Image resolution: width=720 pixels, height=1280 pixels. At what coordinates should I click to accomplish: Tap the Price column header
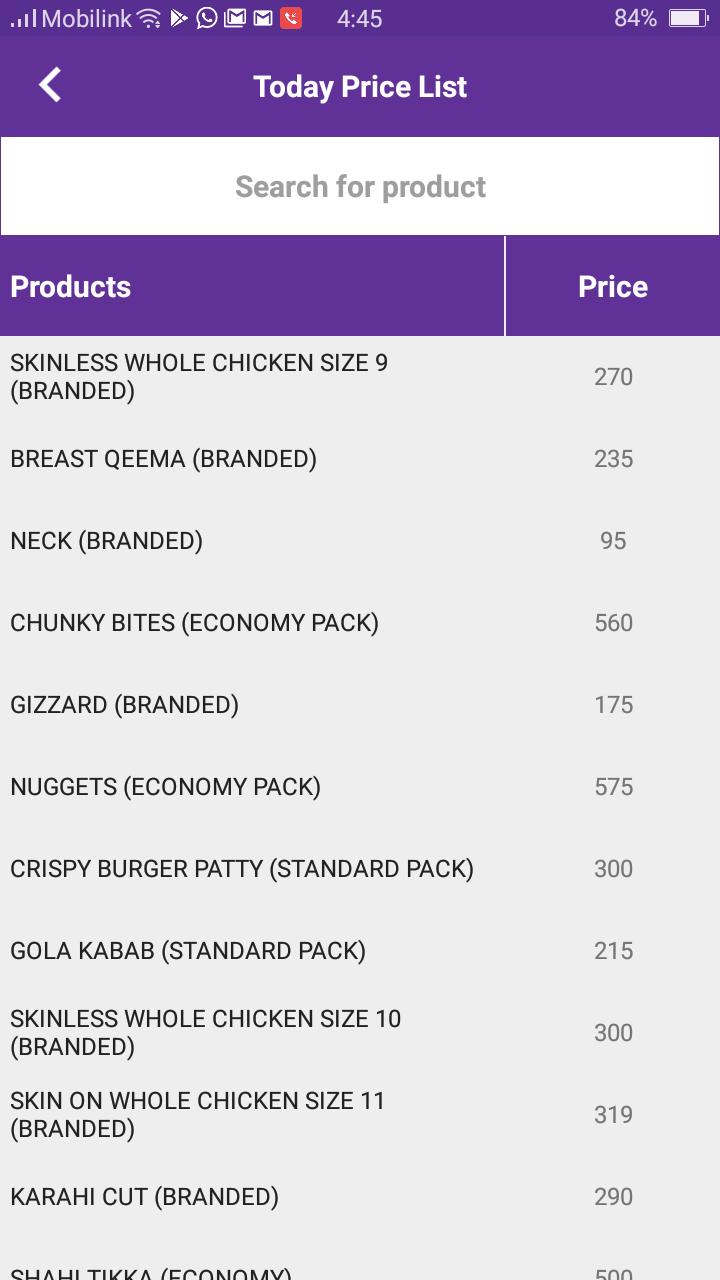[613, 286]
